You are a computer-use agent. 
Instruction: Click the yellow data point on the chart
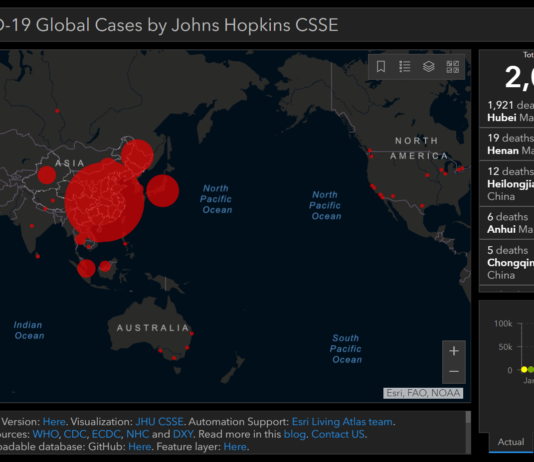524,369
